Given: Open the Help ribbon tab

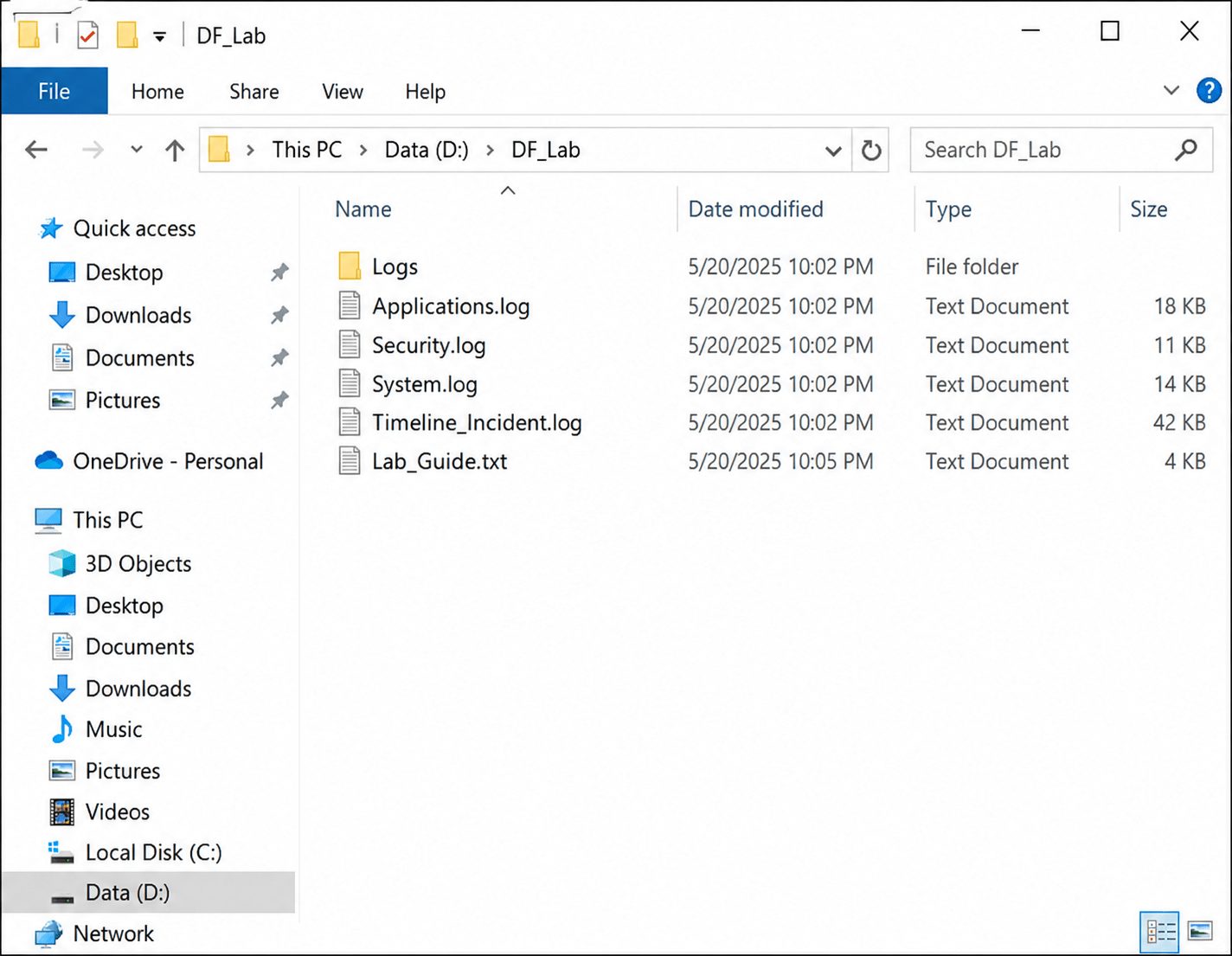Looking at the screenshot, I should [x=426, y=92].
